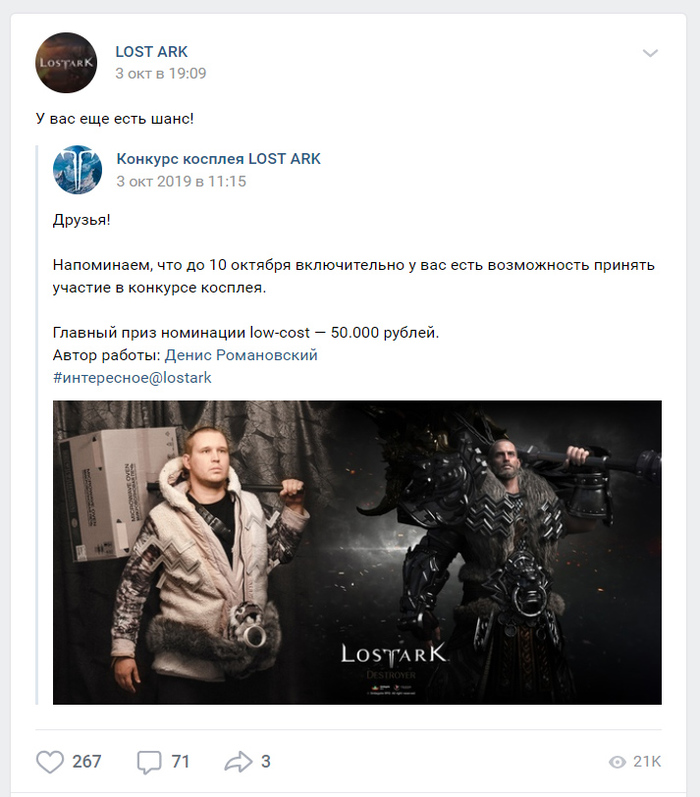Screen dimensions: 700x797
Task: Click the У вас еще есть шанс text
Action: (115, 119)
